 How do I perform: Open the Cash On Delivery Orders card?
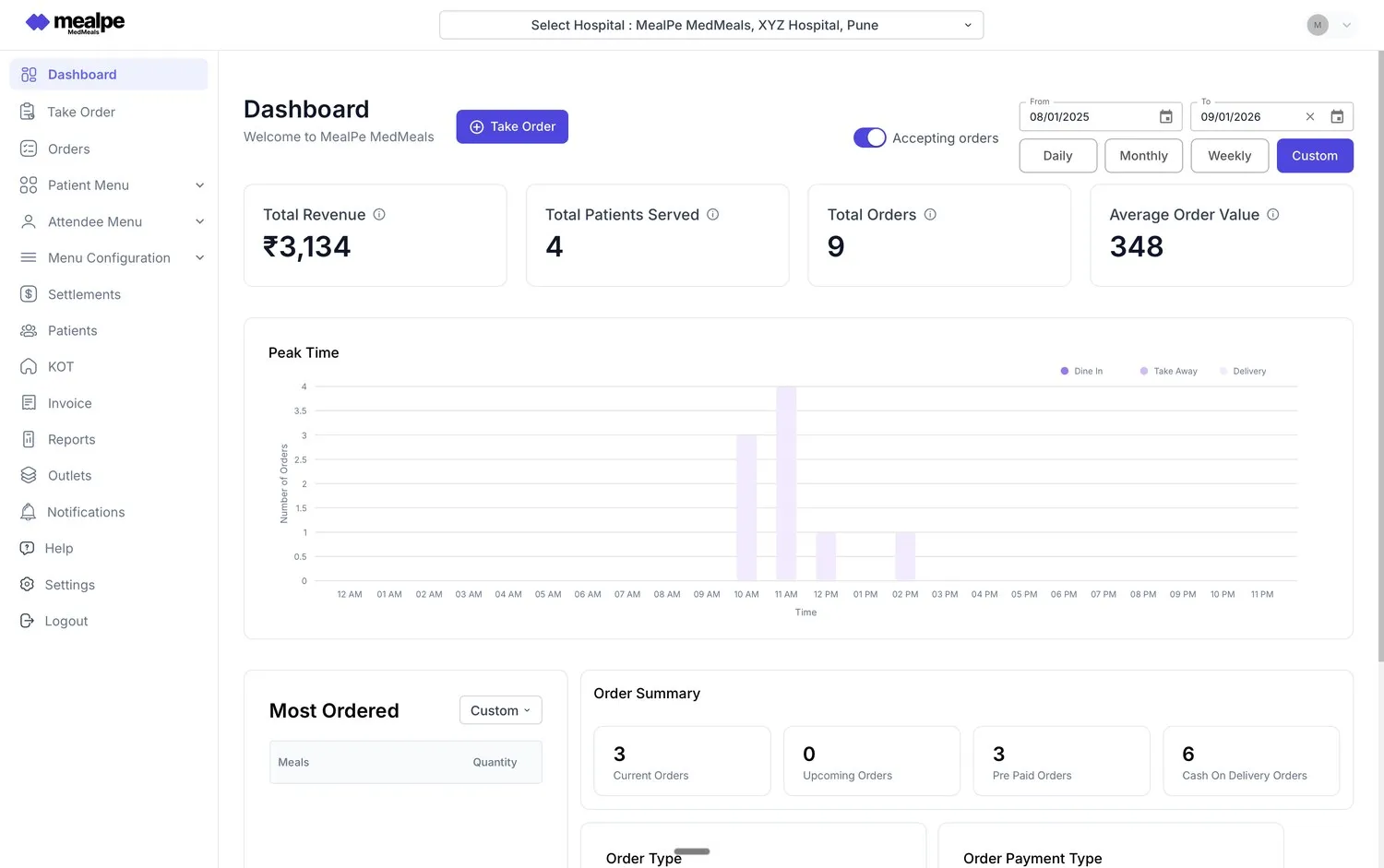click(x=1251, y=761)
